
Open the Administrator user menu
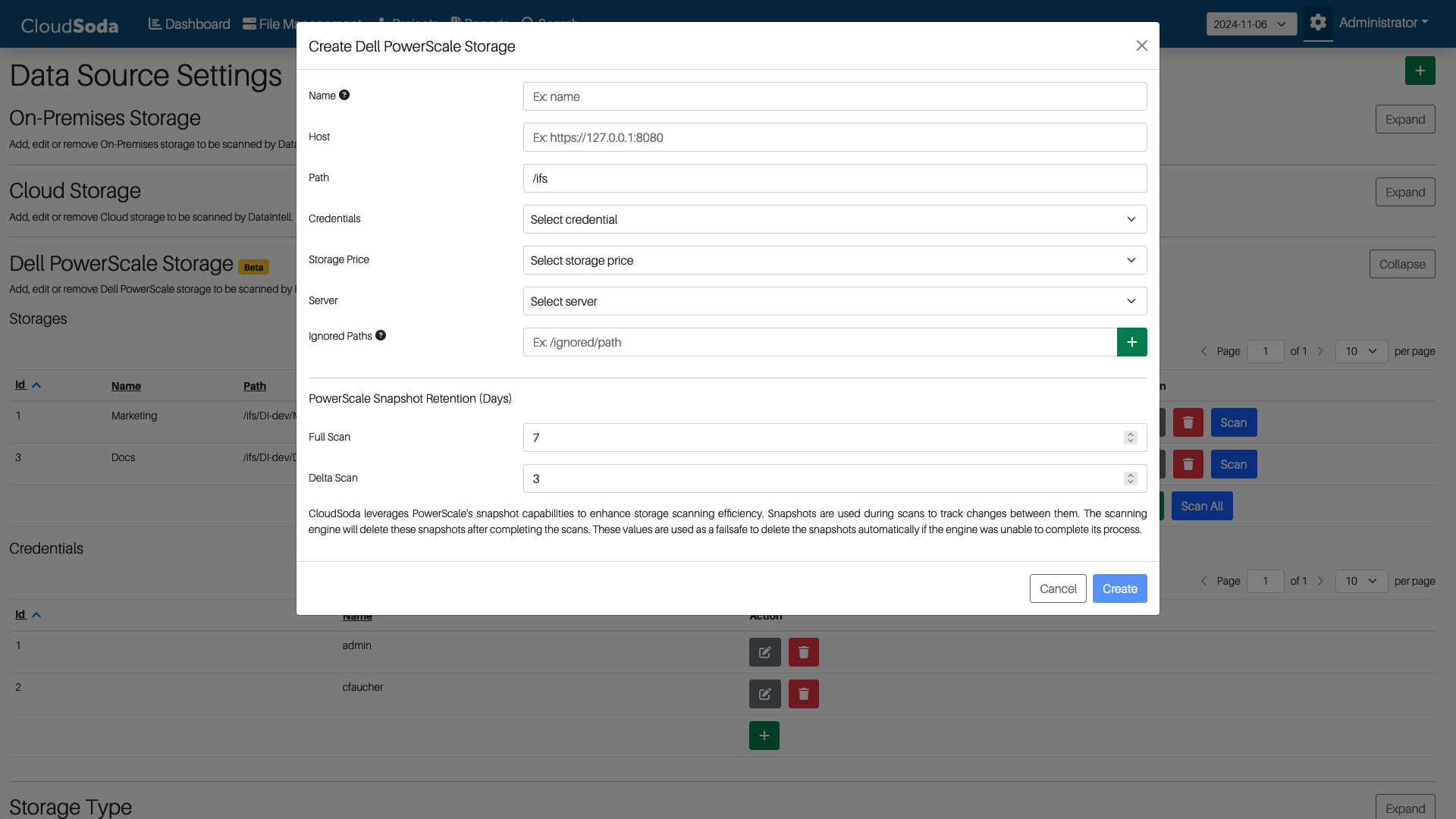click(x=1383, y=23)
